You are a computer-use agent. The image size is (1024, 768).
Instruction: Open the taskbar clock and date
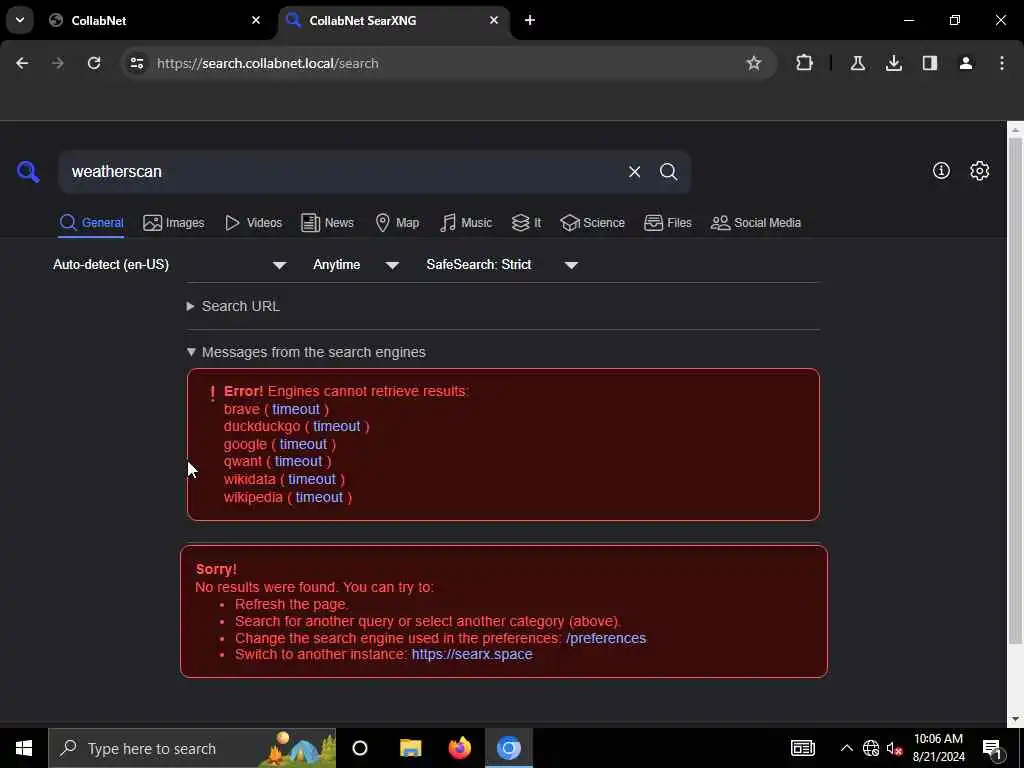[x=938, y=748]
